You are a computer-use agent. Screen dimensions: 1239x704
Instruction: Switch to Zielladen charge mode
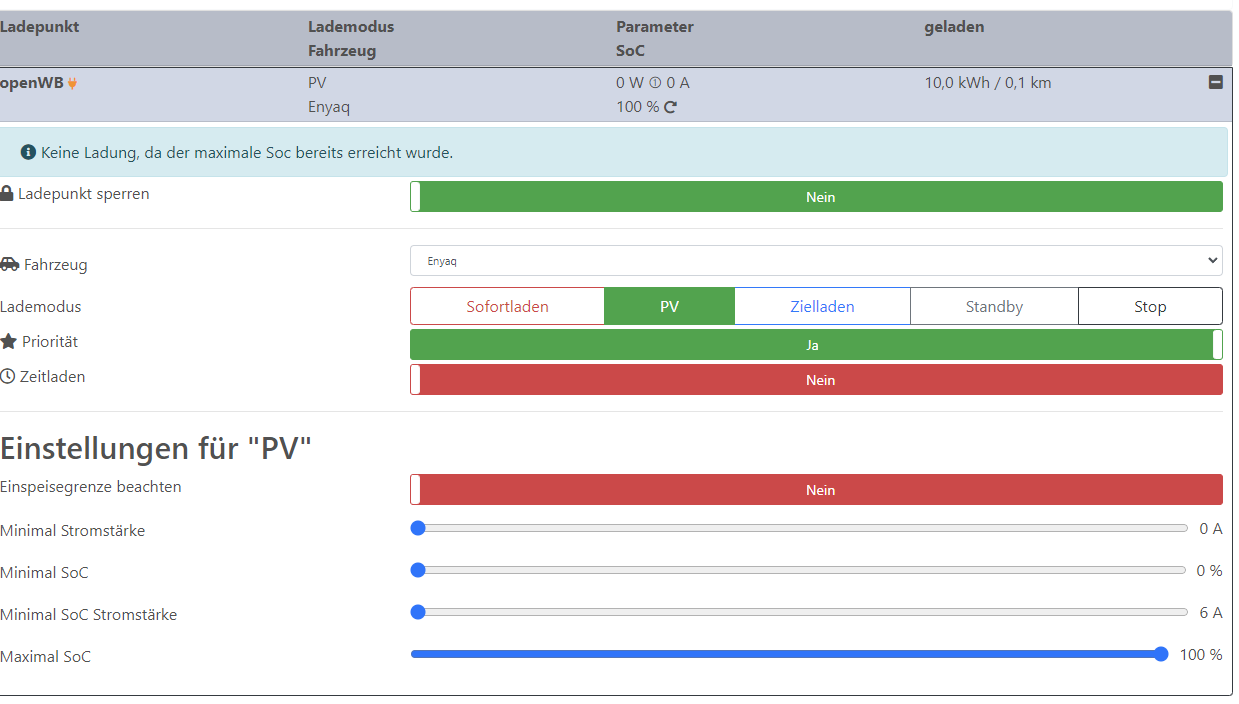pyautogui.click(x=822, y=307)
